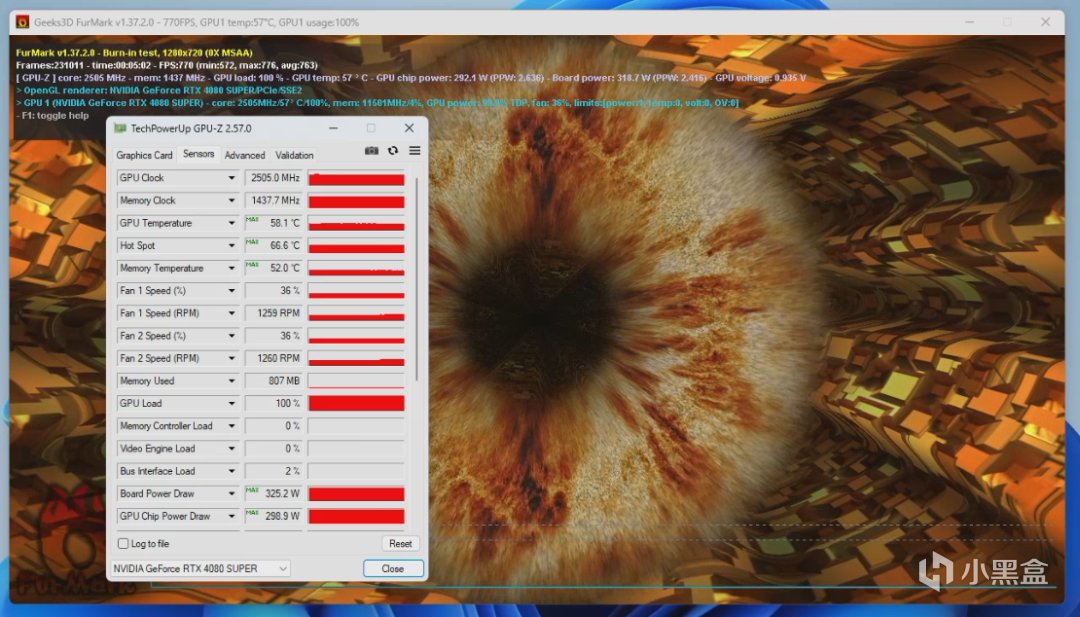Image resolution: width=1080 pixels, height=617 pixels.
Task: Click the GPU-Z screenshot camera icon
Action: [x=371, y=151]
